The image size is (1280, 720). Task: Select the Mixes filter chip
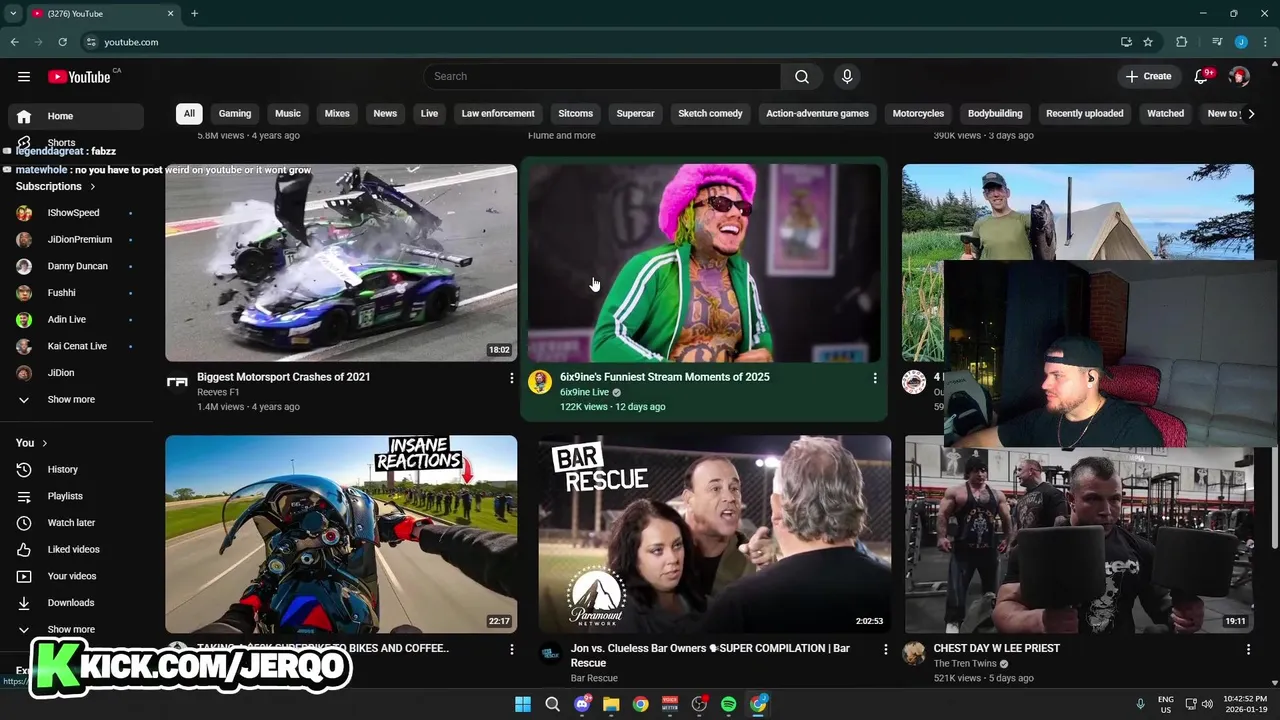[x=337, y=114]
